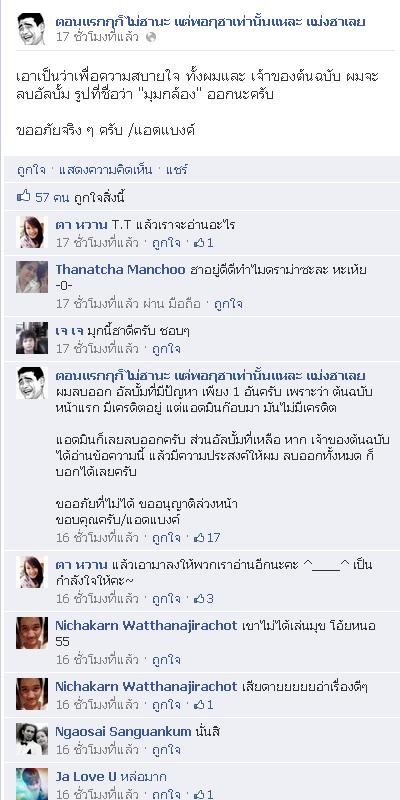Click the globe privacy icon beside the post time
The height and width of the screenshot is (800, 400).
click(151, 37)
